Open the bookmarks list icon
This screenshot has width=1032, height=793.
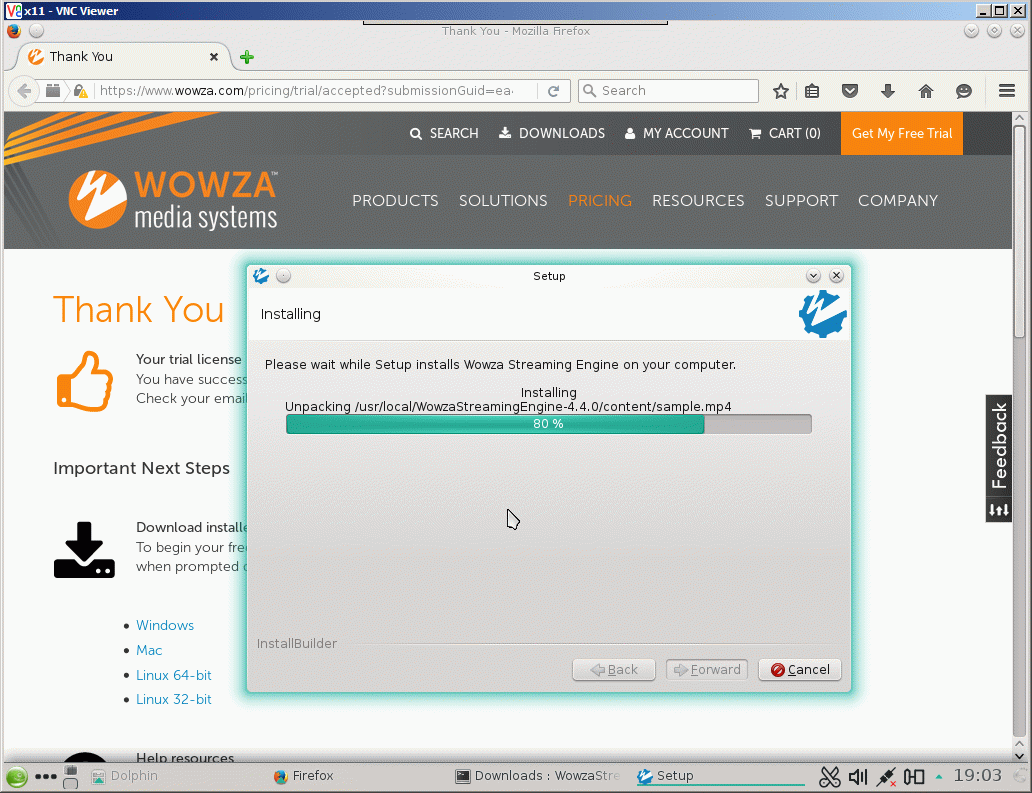pos(812,91)
